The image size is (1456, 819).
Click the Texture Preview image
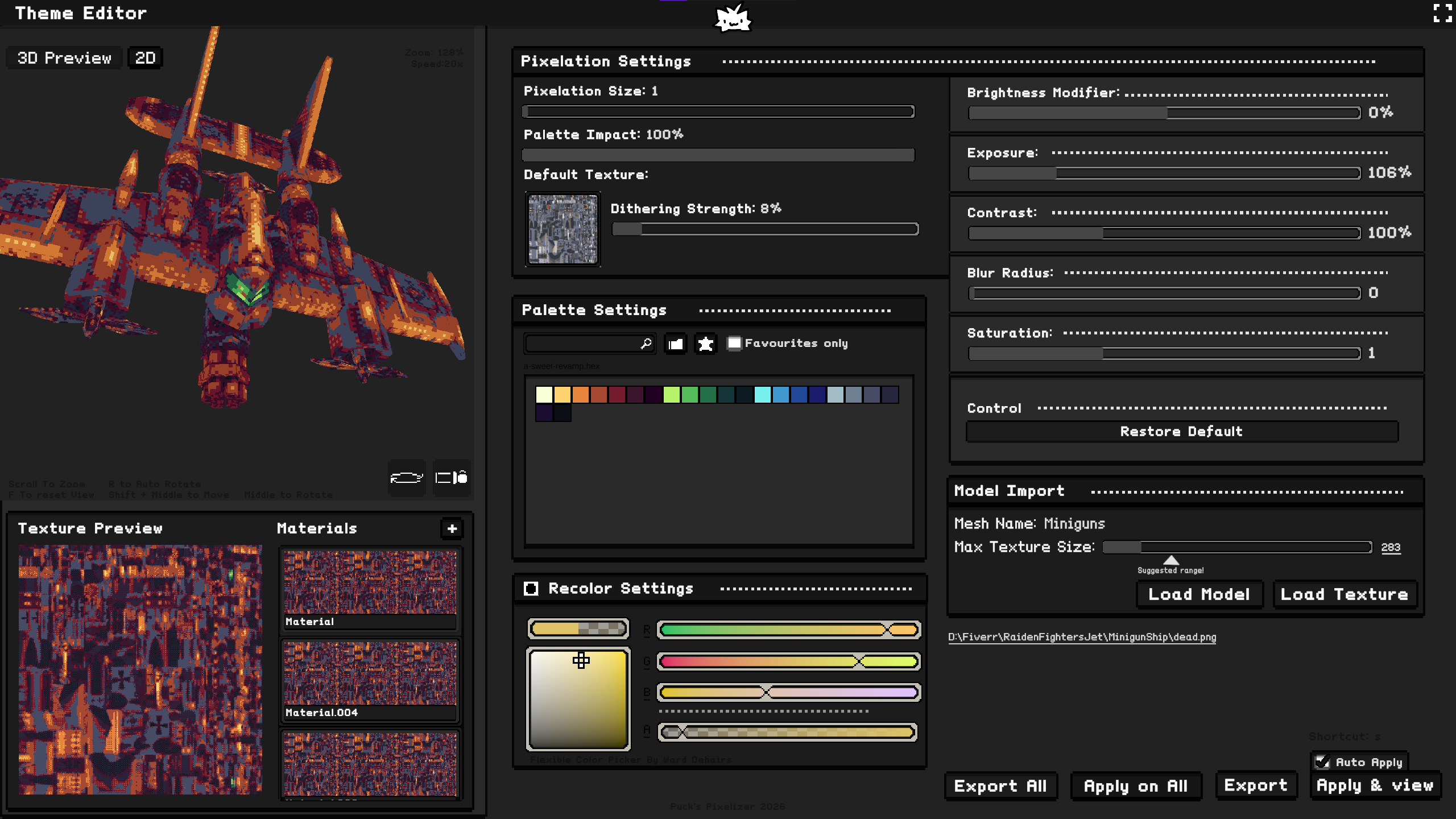[x=140, y=669]
